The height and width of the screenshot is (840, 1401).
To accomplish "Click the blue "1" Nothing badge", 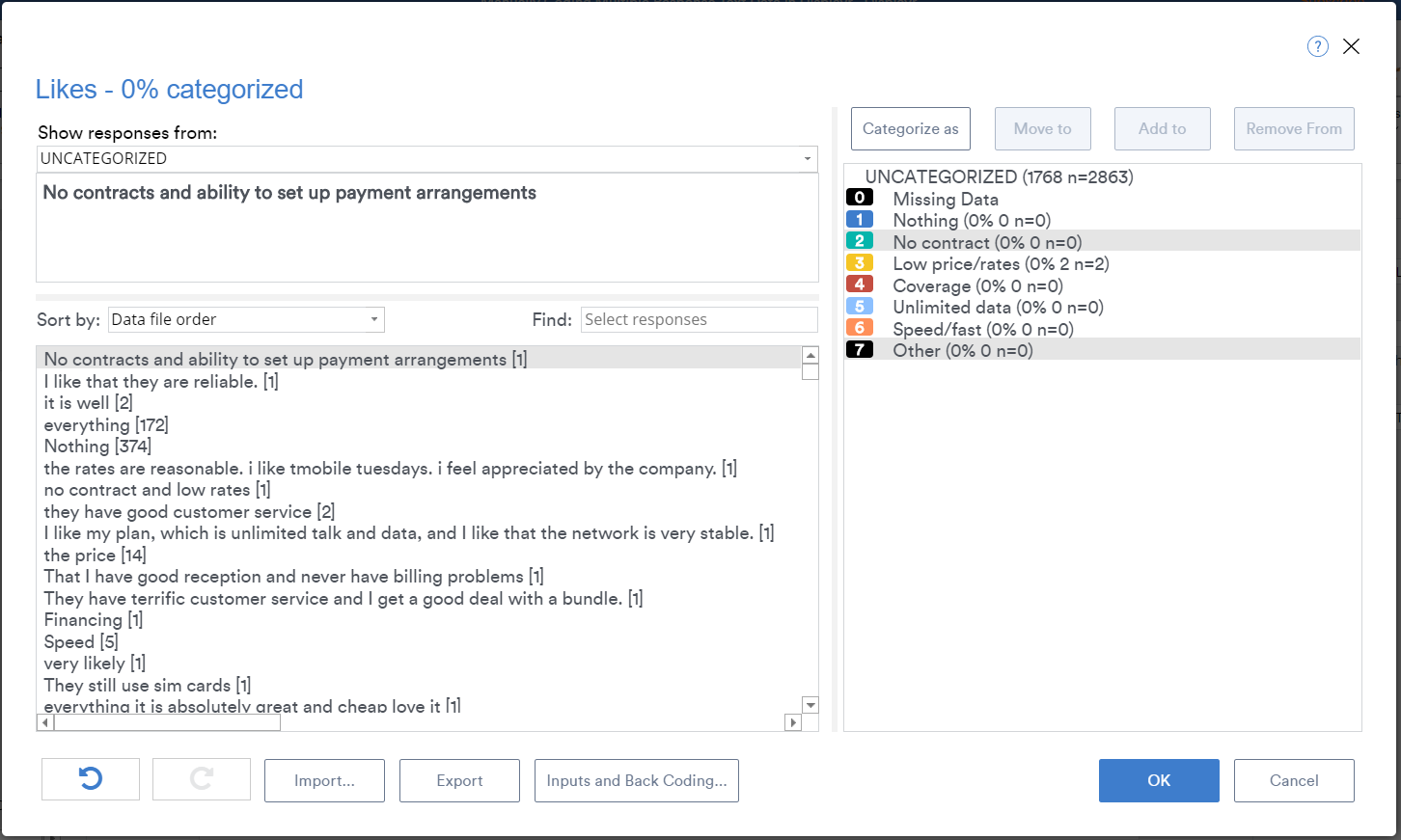I will pos(860,219).
